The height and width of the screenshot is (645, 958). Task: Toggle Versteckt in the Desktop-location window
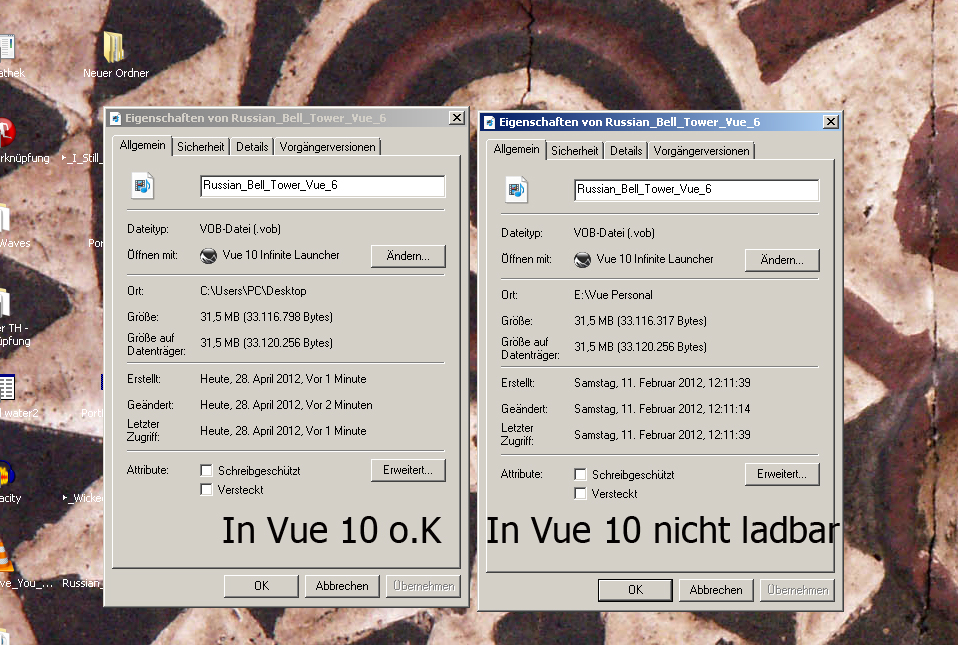(207, 489)
